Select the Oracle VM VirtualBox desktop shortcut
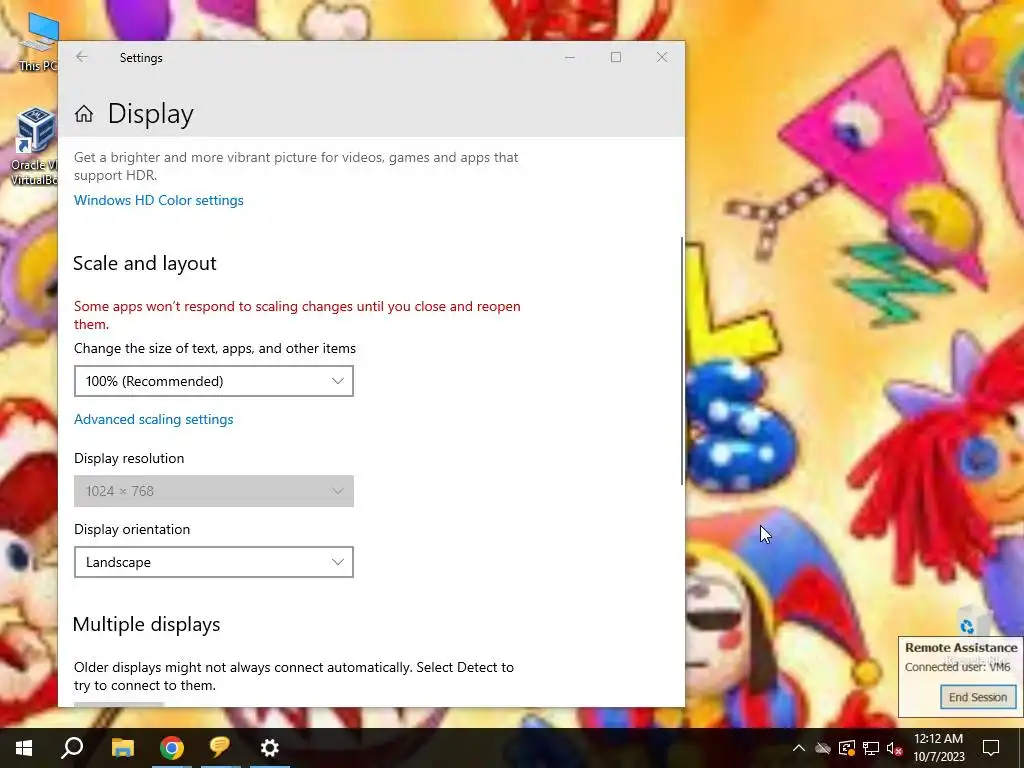The width and height of the screenshot is (1024, 768). tap(34, 147)
